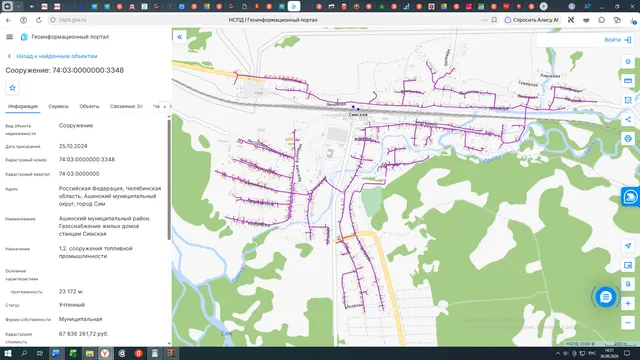Screen dimensions: 640x360
Task: Zoom in on the map with plus
Action: coord(628,303)
